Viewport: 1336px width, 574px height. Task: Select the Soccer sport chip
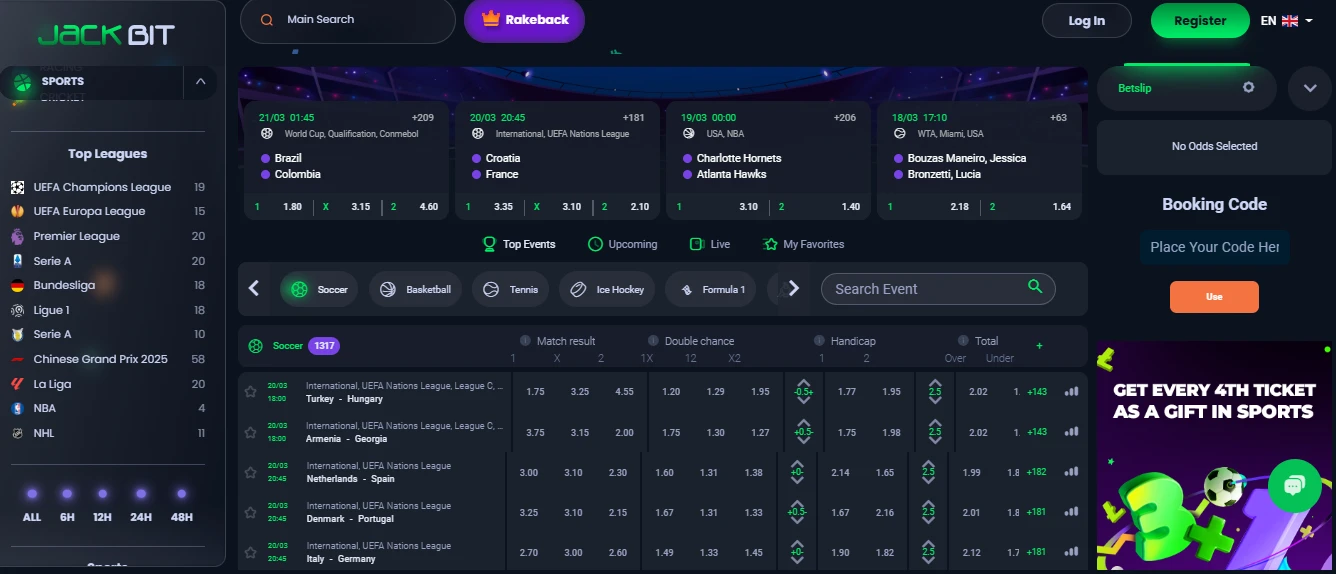coord(319,290)
